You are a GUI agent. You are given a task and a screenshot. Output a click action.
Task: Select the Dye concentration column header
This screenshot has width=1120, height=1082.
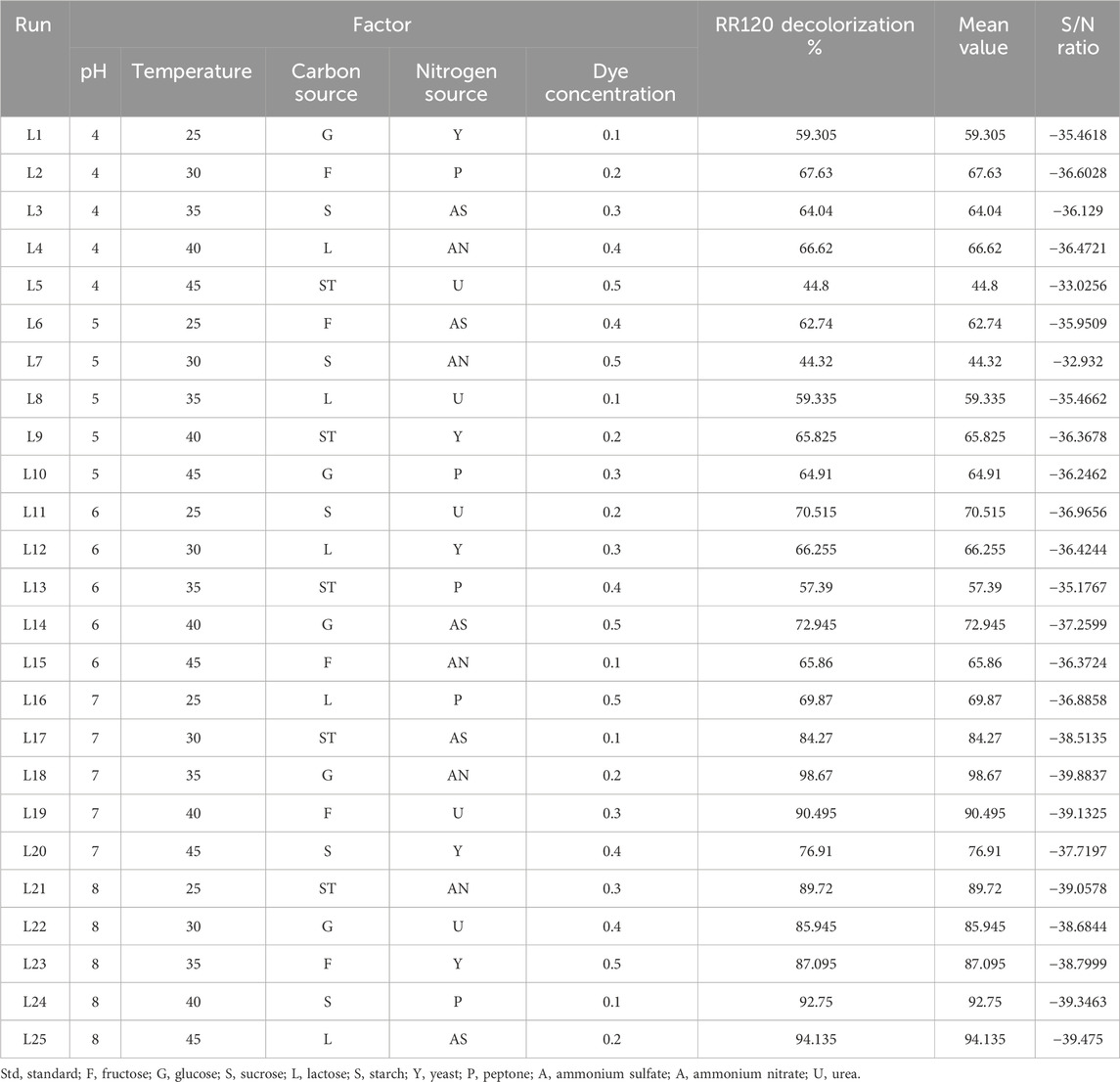point(611,83)
